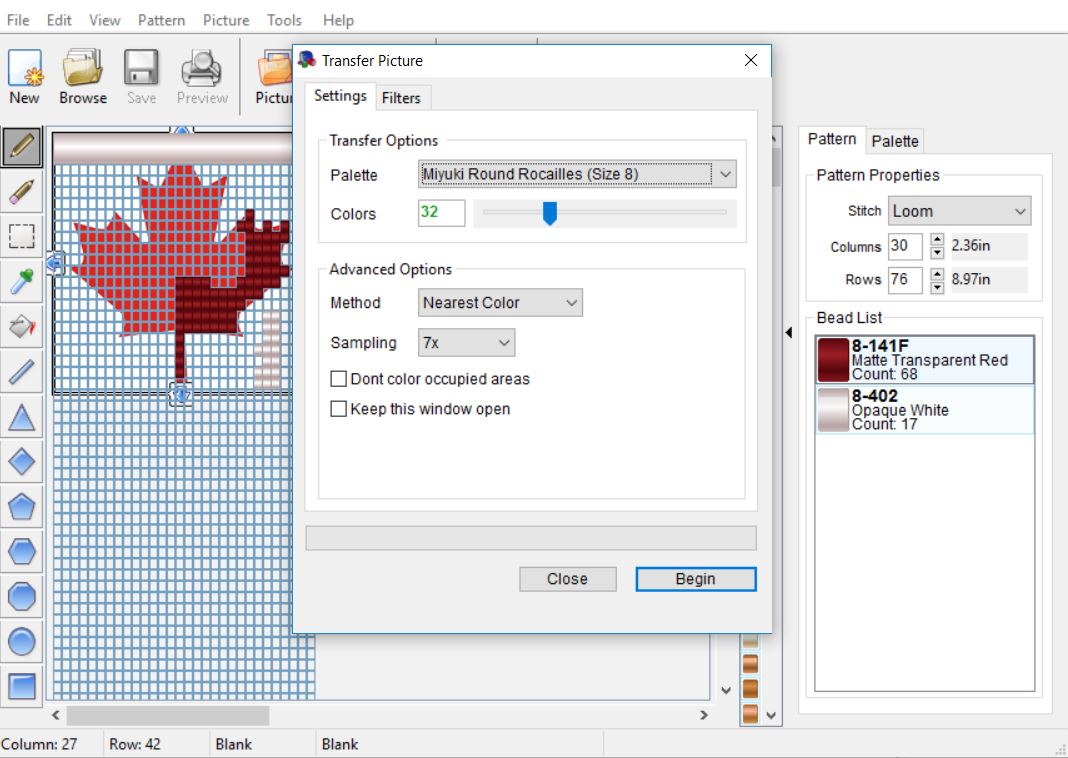
Task: Open the Tools menu
Action: (284, 20)
